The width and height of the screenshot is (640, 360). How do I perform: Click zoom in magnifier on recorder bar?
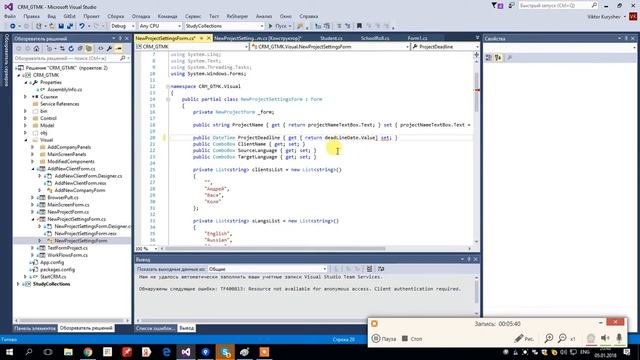549,338
